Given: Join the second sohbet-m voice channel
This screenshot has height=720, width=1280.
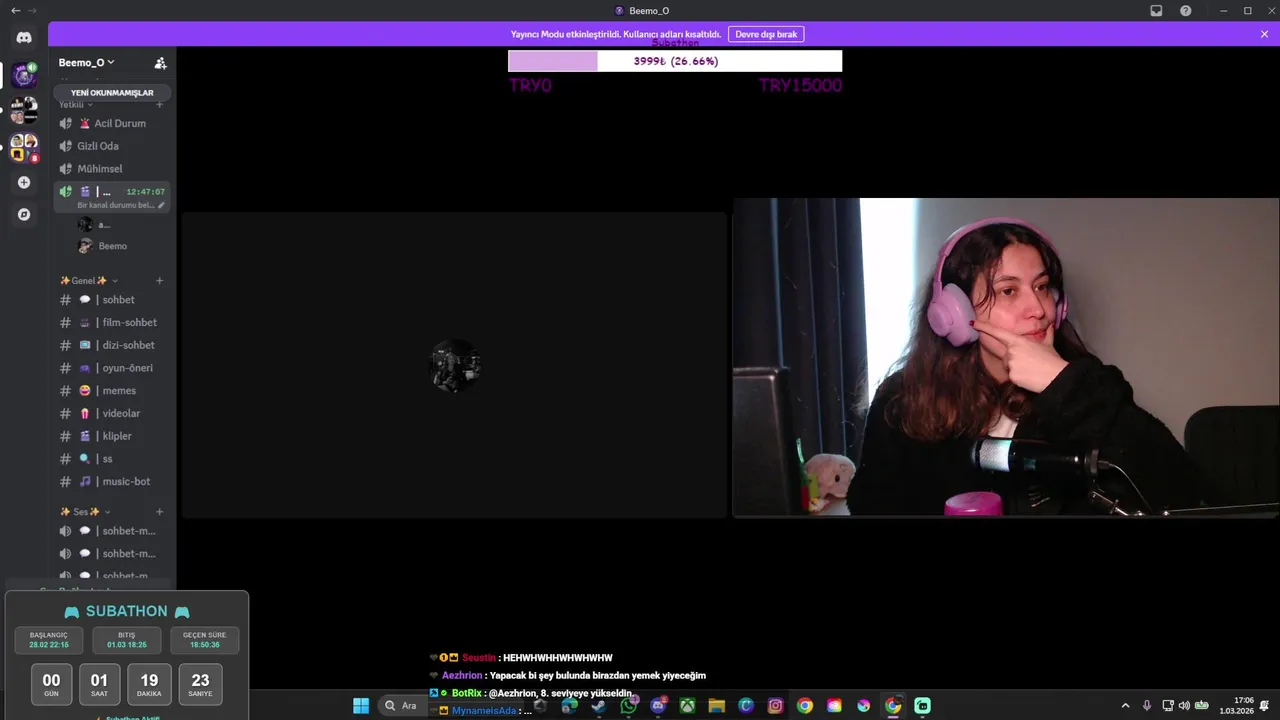Looking at the screenshot, I should tap(111, 554).
